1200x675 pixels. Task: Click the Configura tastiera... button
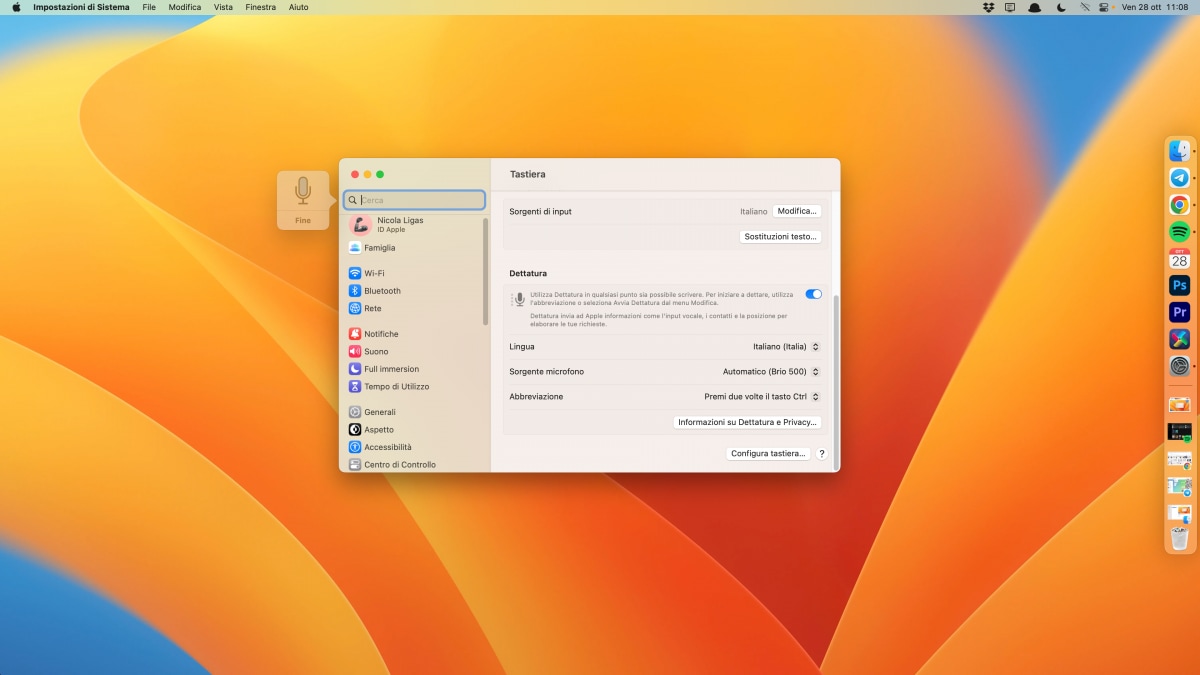tap(768, 454)
